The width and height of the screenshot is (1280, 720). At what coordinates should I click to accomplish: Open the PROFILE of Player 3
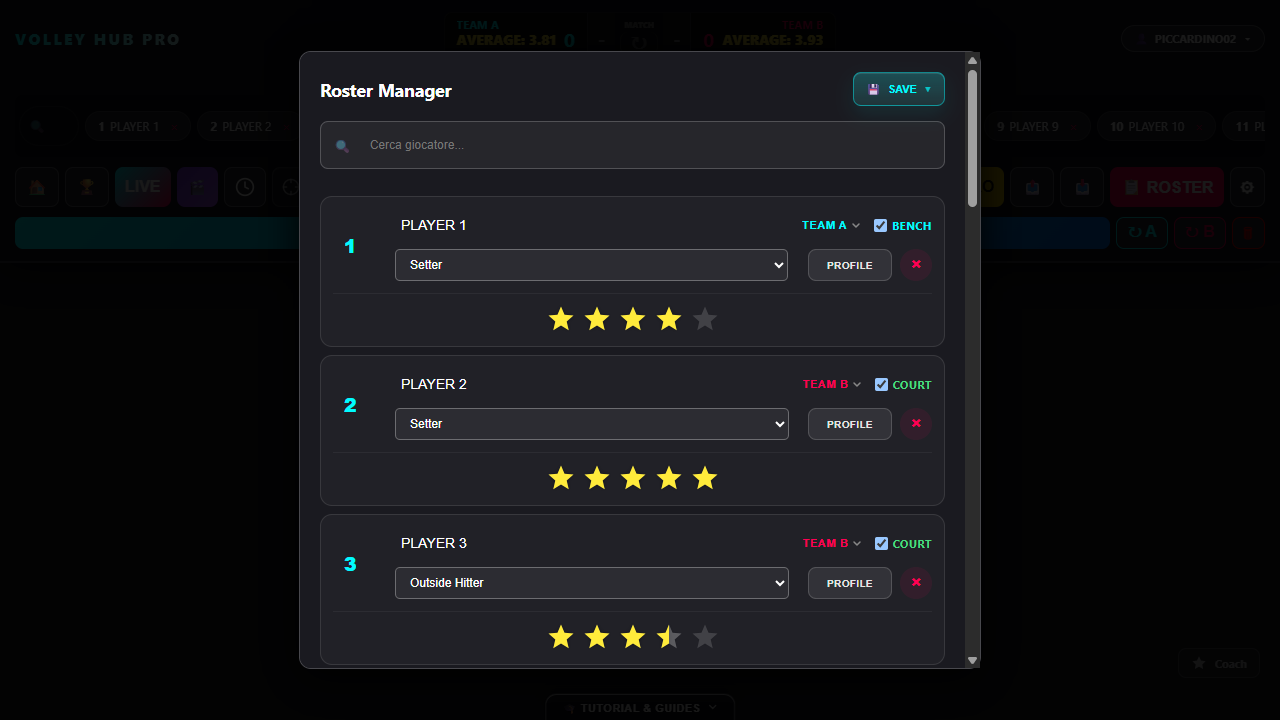coord(850,583)
